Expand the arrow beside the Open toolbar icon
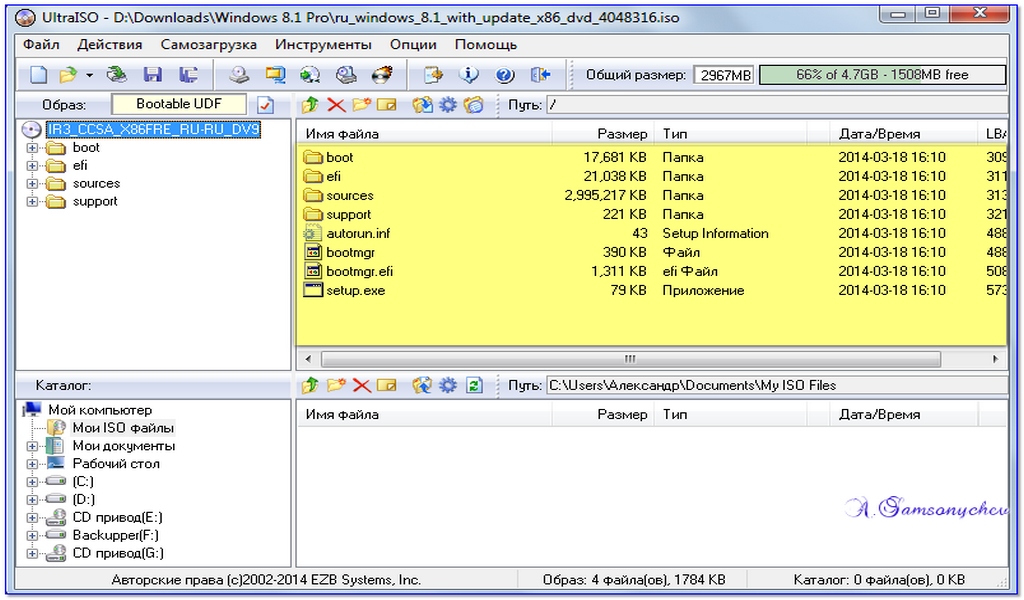This screenshot has height=600, width=1024. [x=89, y=75]
